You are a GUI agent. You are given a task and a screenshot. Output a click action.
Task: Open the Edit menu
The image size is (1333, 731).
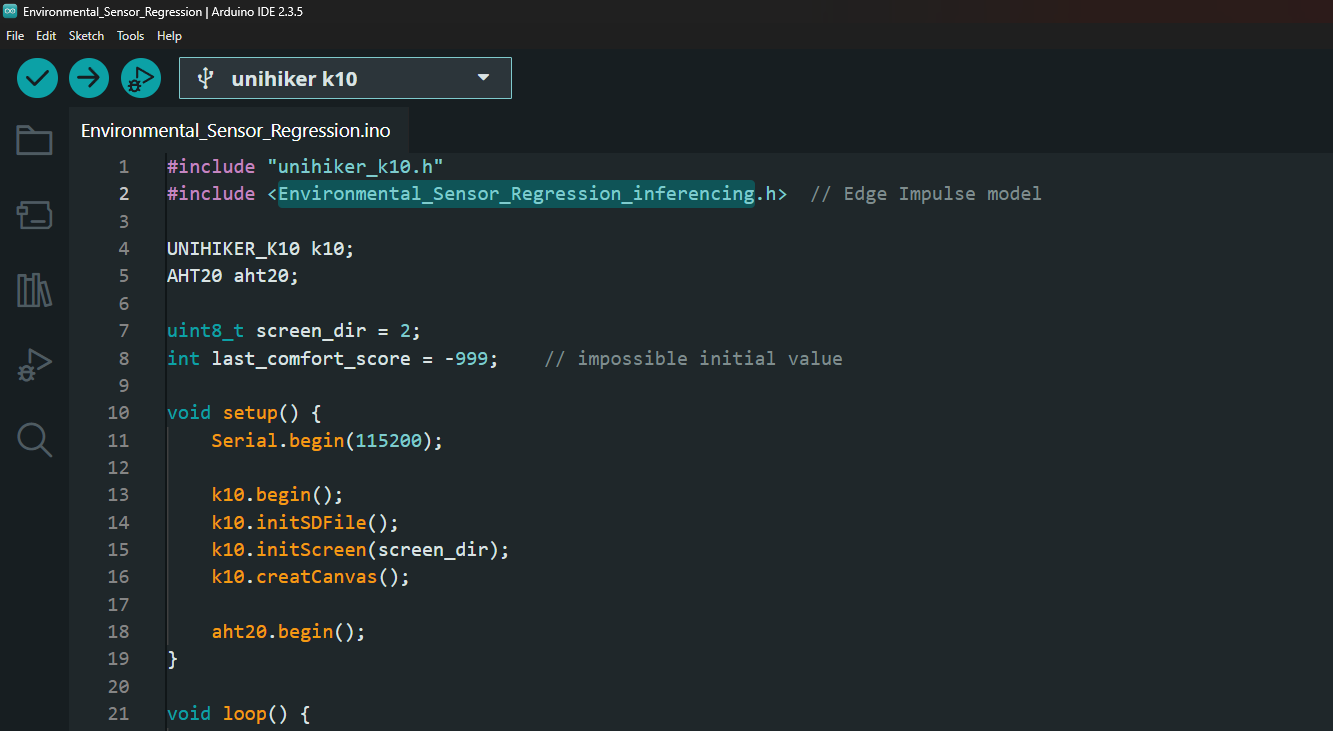(46, 36)
